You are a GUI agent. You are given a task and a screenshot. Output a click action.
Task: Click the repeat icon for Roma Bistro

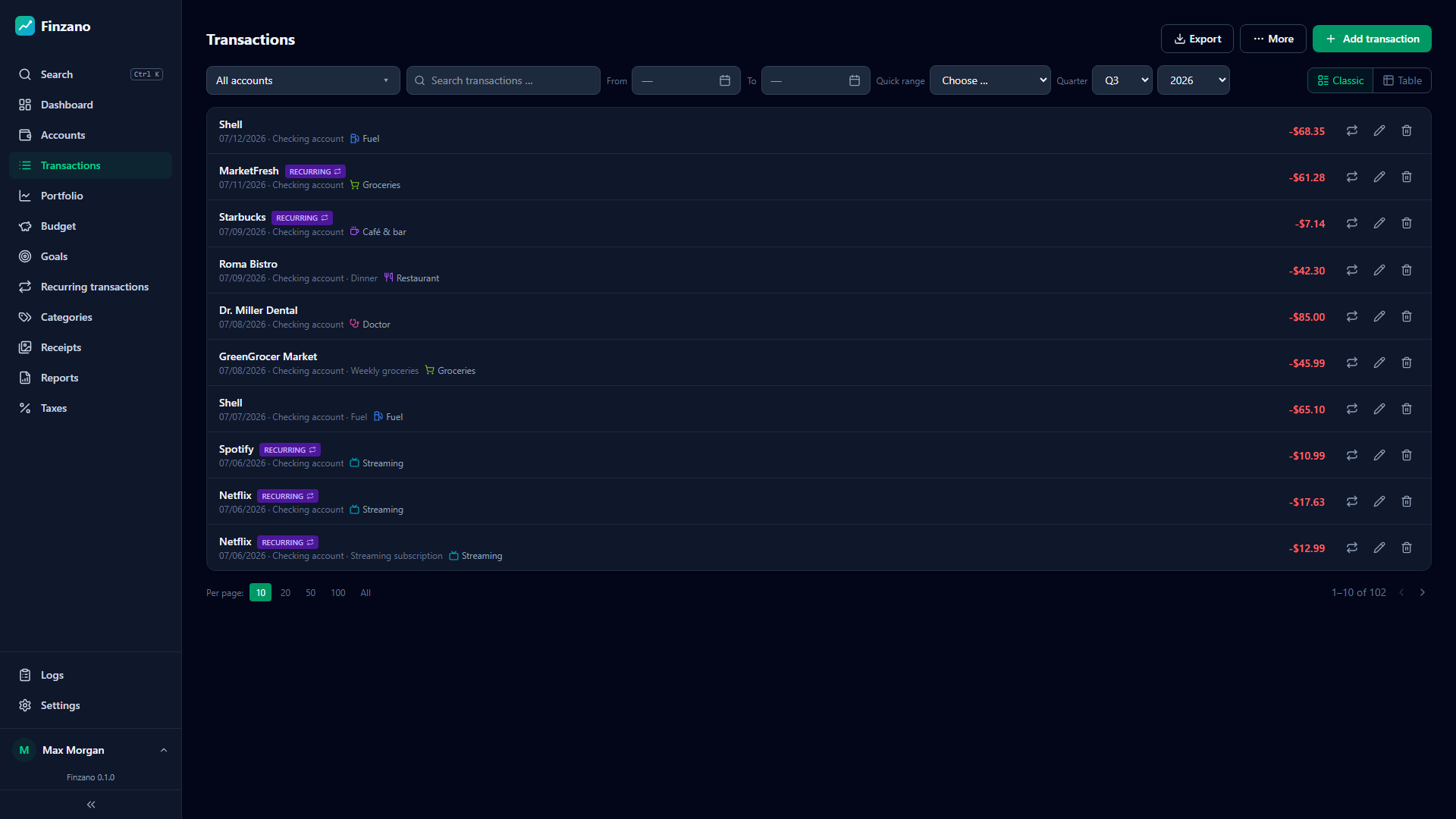1352,270
